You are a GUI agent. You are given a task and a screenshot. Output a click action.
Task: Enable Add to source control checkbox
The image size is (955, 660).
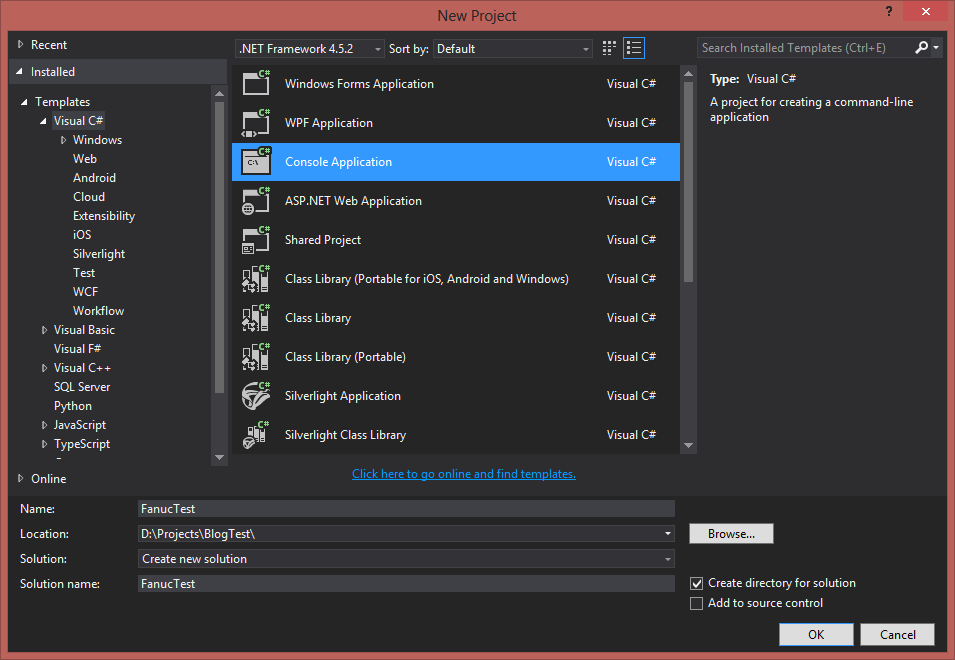pos(696,603)
